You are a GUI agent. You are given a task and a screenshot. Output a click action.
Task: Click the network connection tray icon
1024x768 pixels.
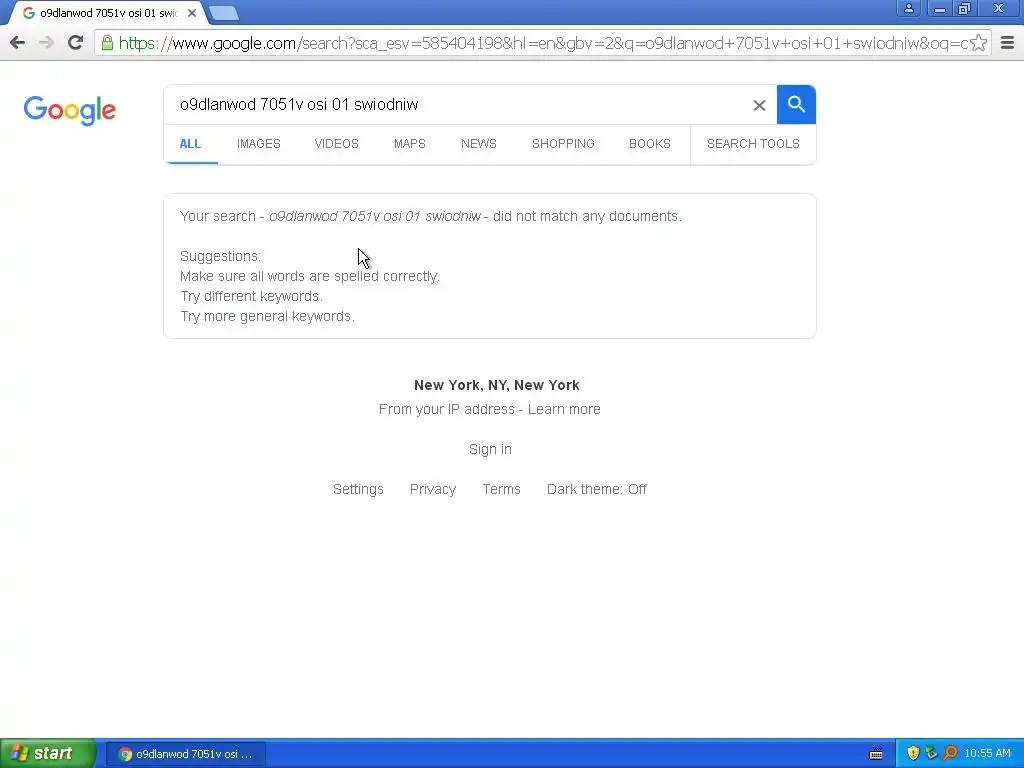tap(931, 753)
